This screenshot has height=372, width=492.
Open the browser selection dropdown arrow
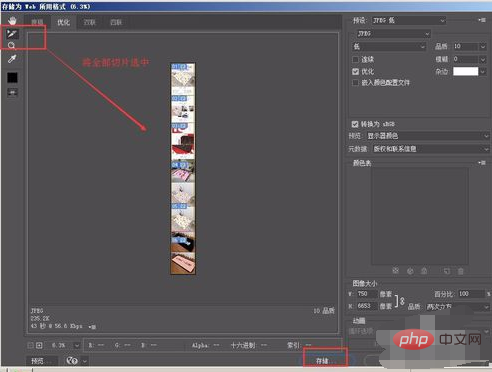pos(85,361)
